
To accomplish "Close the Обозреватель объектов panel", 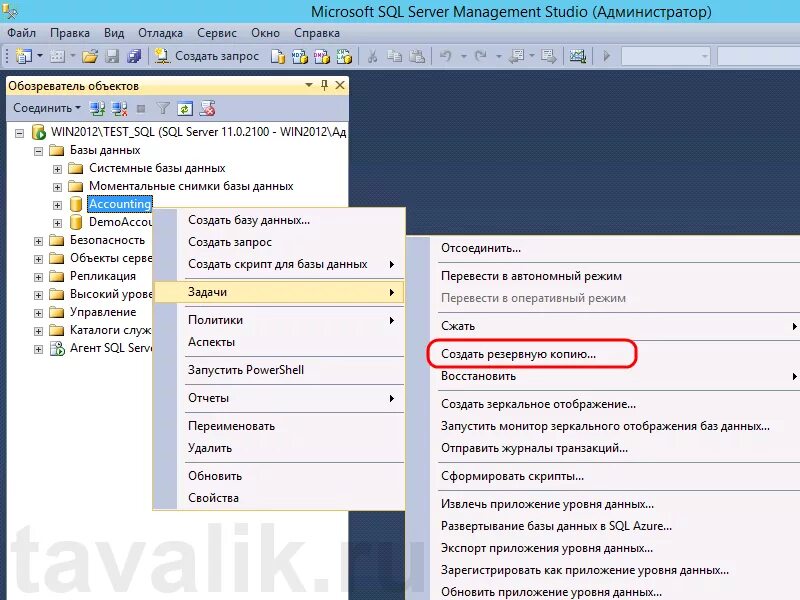I will click(x=340, y=85).
